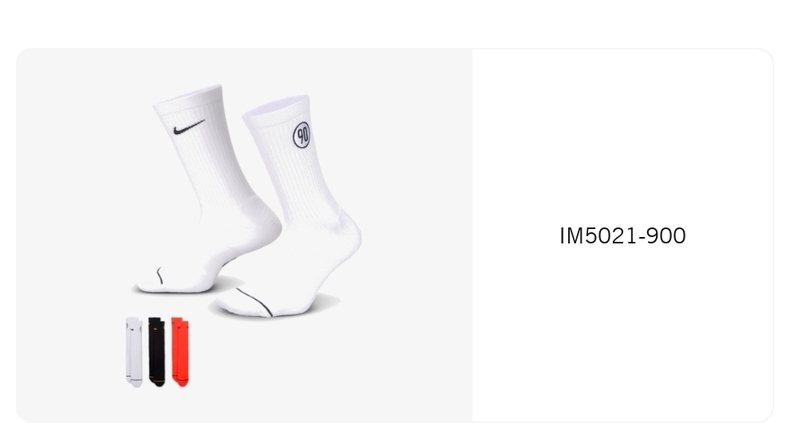Click the small toe seam mark on the left sock

coord(160,275)
